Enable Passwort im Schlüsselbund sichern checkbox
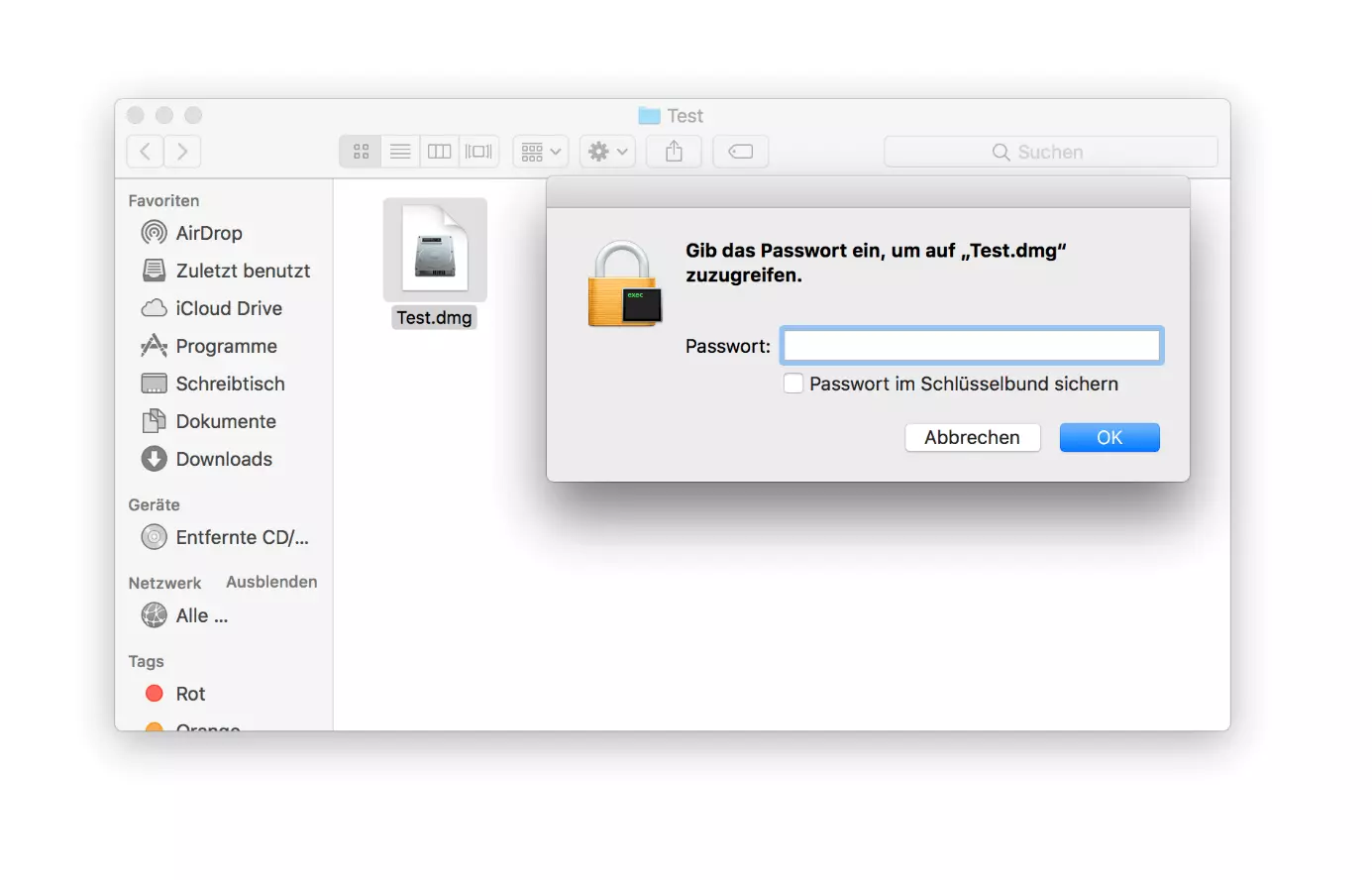 tap(793, 384)
